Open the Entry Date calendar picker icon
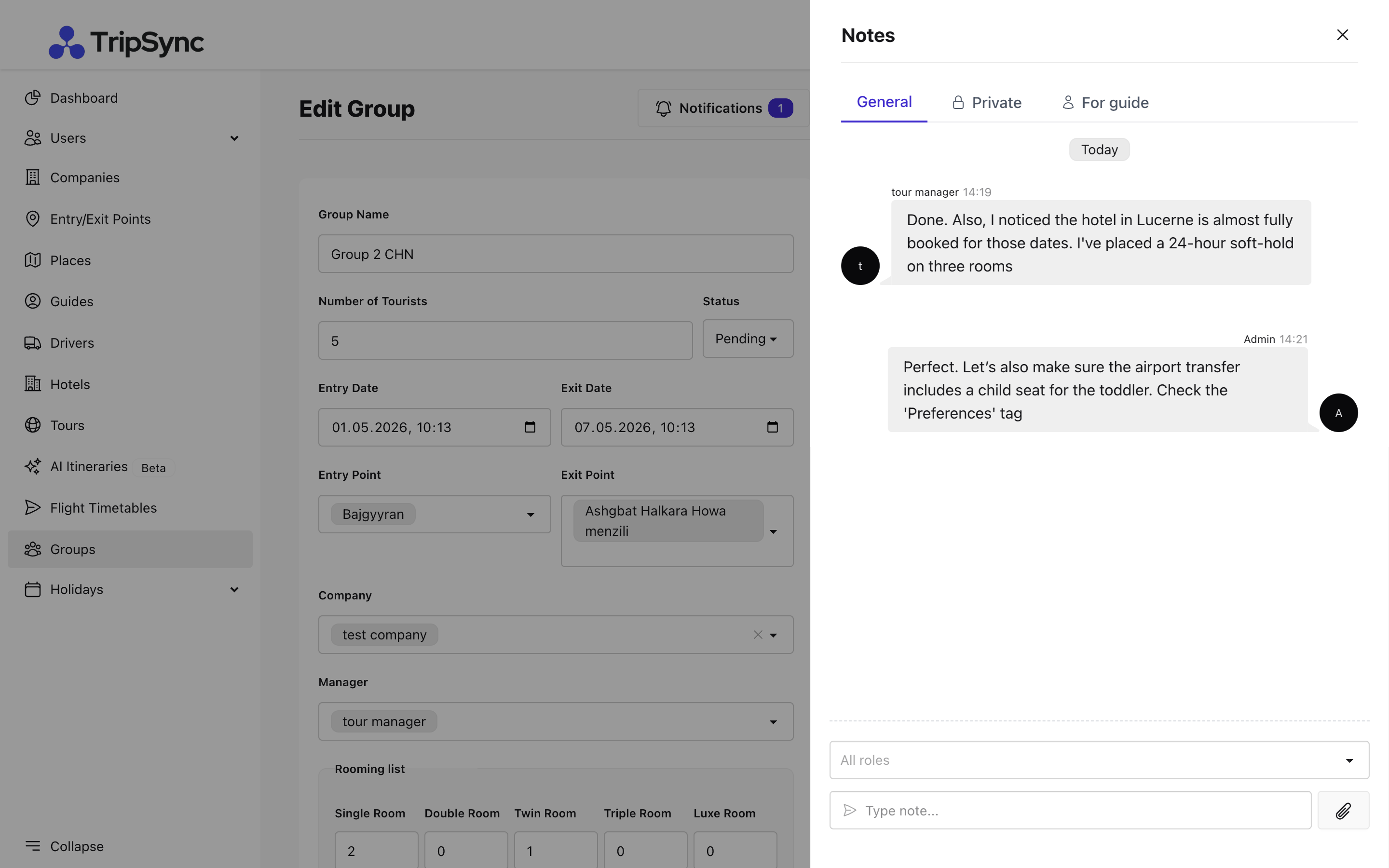1389x868 pixels. click(x=530, y=427)
